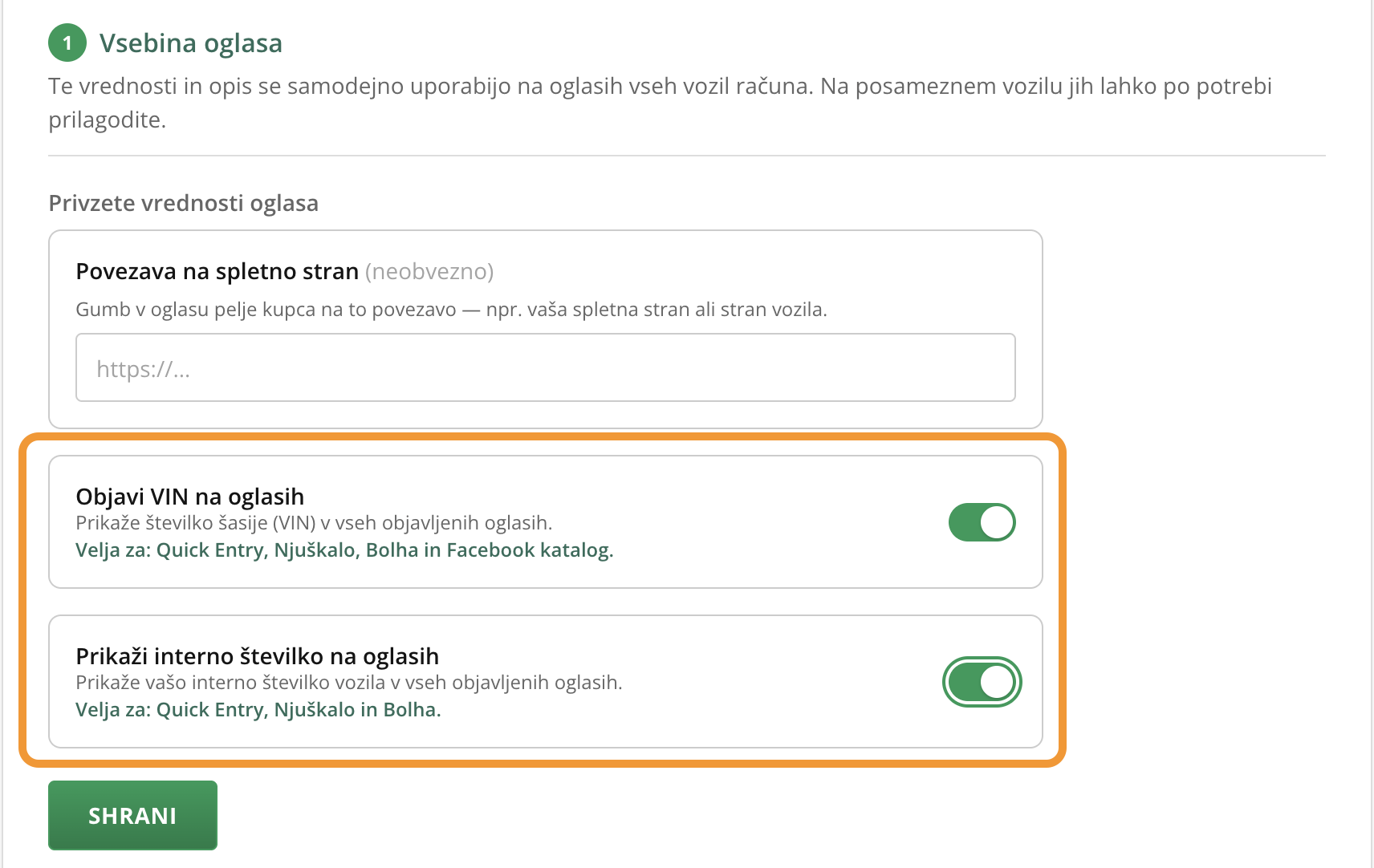Click the Privzete vrednosti oglasa subheading
This screenshot has height=868, width=1374.
pyautogui.click(x=184, y=203)
